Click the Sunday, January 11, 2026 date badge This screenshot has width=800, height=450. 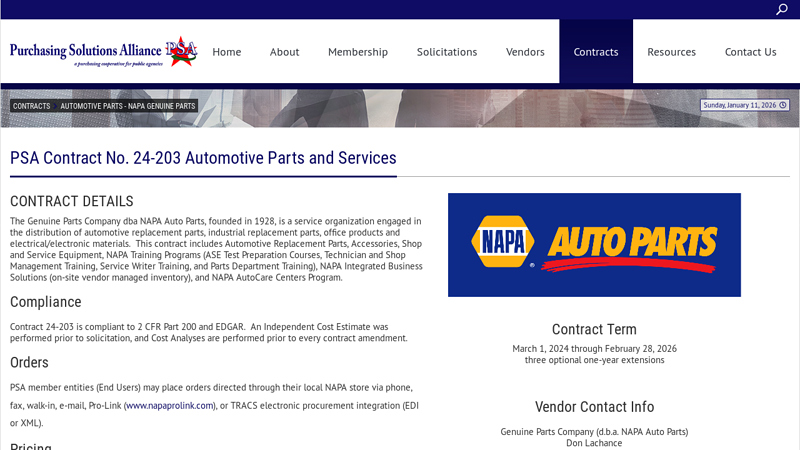tap(744, 105)
